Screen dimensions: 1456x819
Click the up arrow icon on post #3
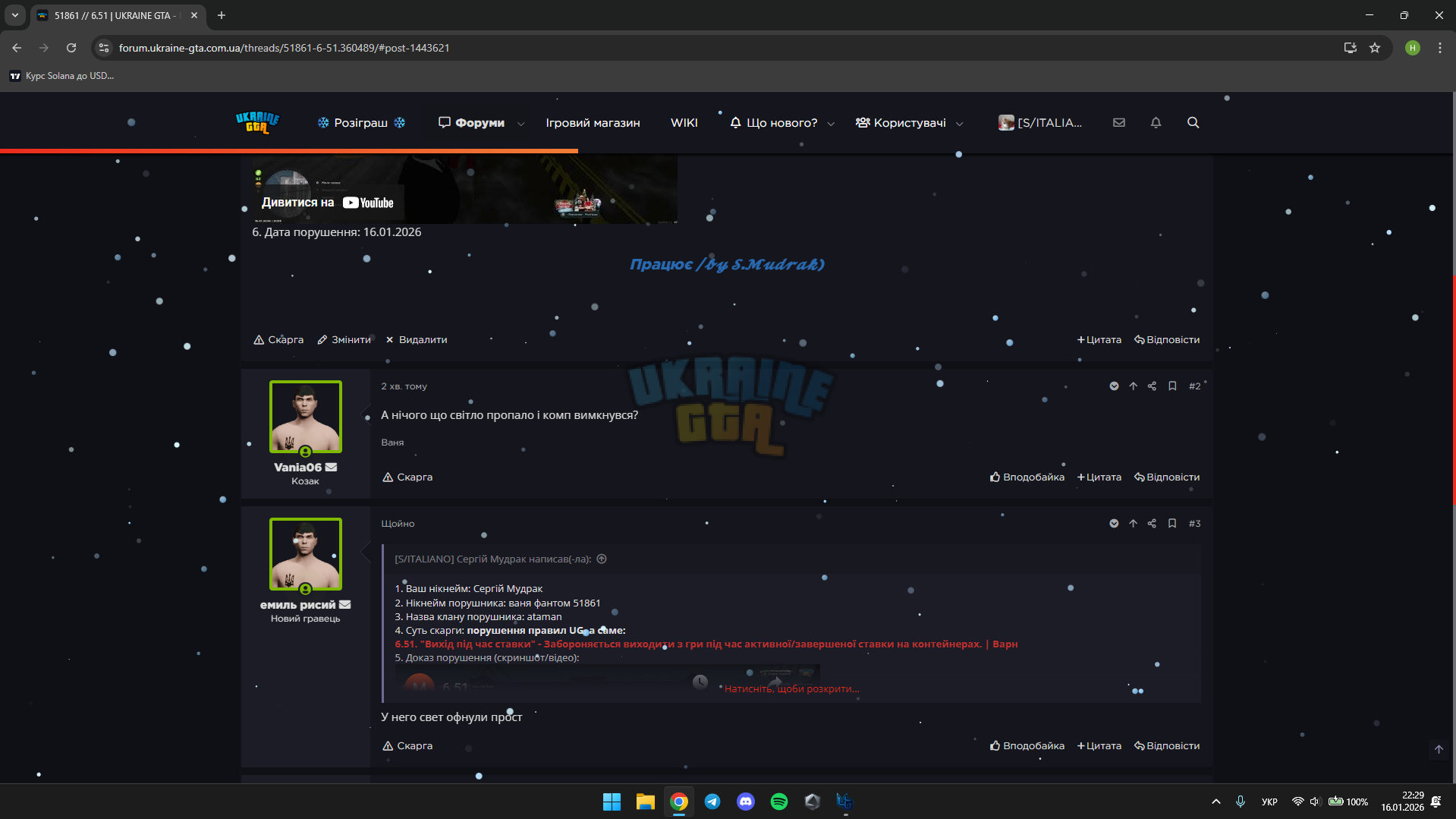(1133, 524)
